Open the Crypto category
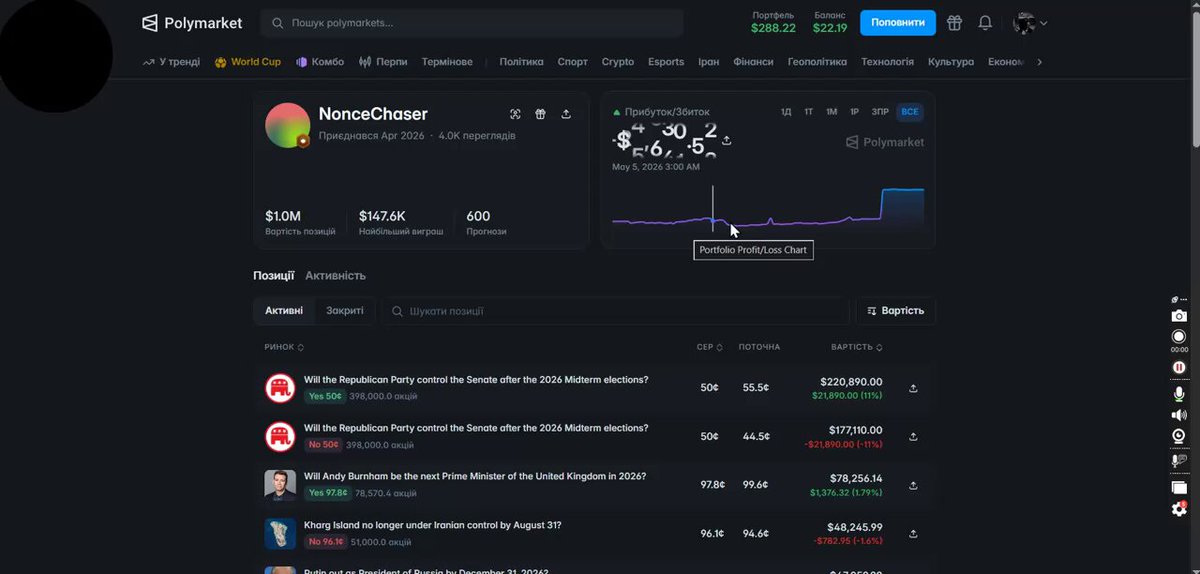Image resolution: width=1200 pixels, height=574 pixels. pos(618,62)
